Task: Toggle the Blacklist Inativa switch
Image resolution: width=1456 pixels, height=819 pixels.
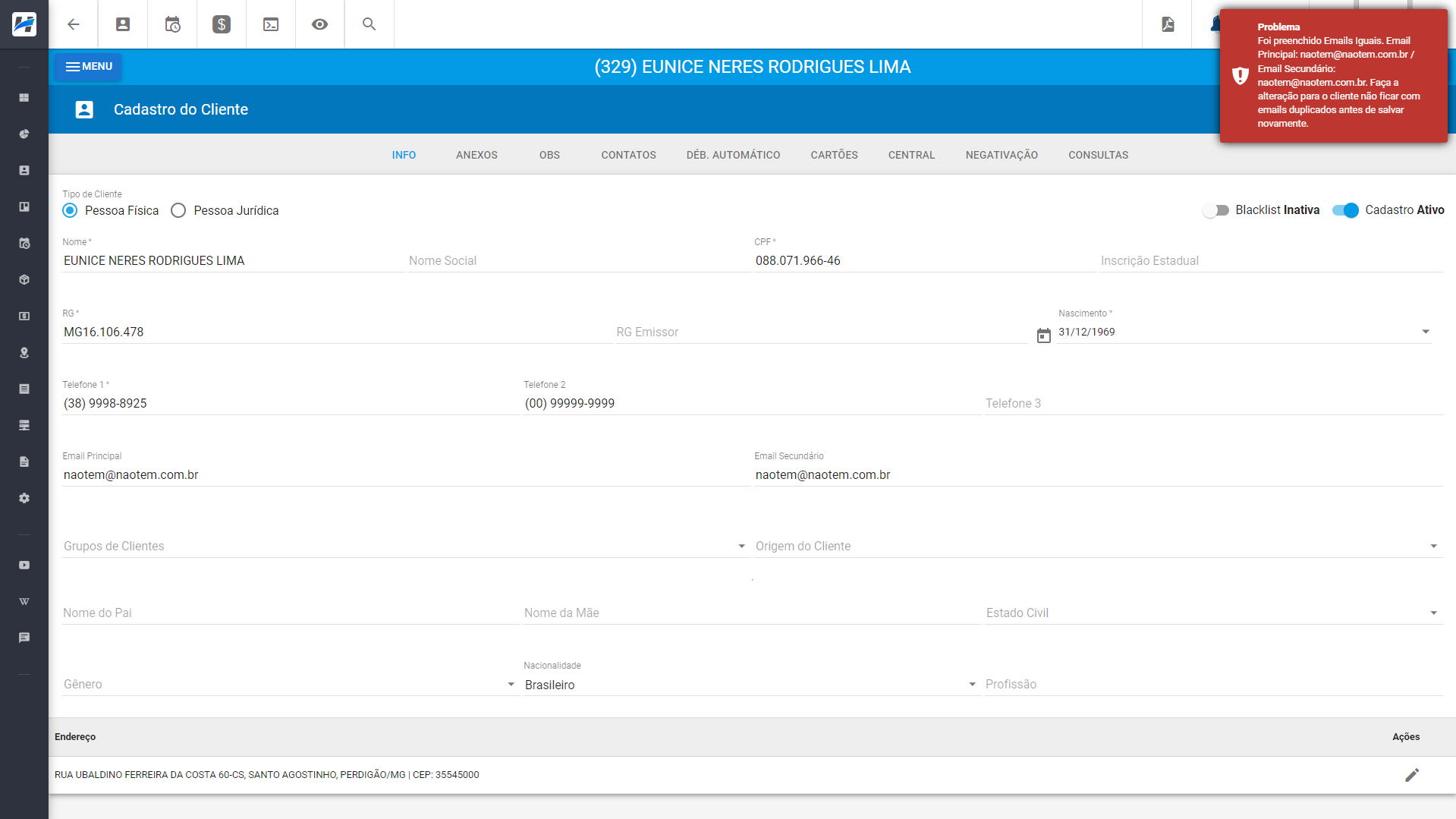Action: pyautogui.click(x=1216, y=210)
